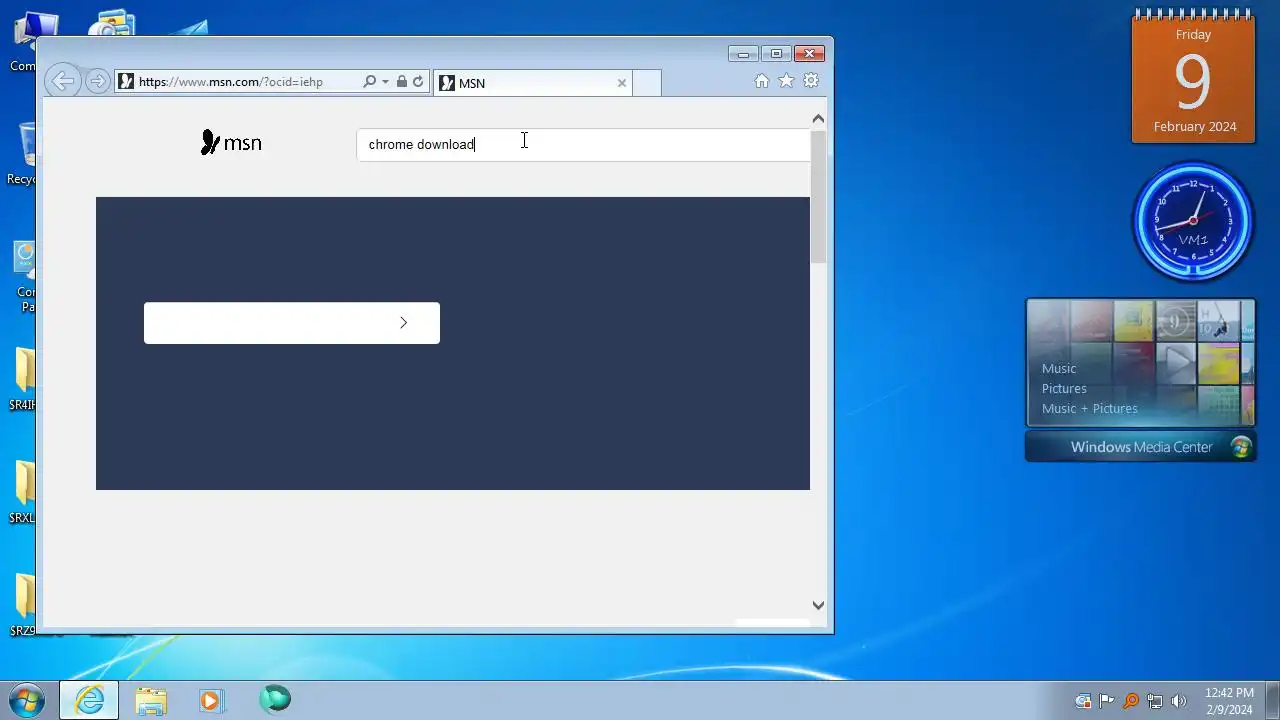1280x720 pixels.
Task: Go back with the browser Back arrow
Action: tap(62, 81)
